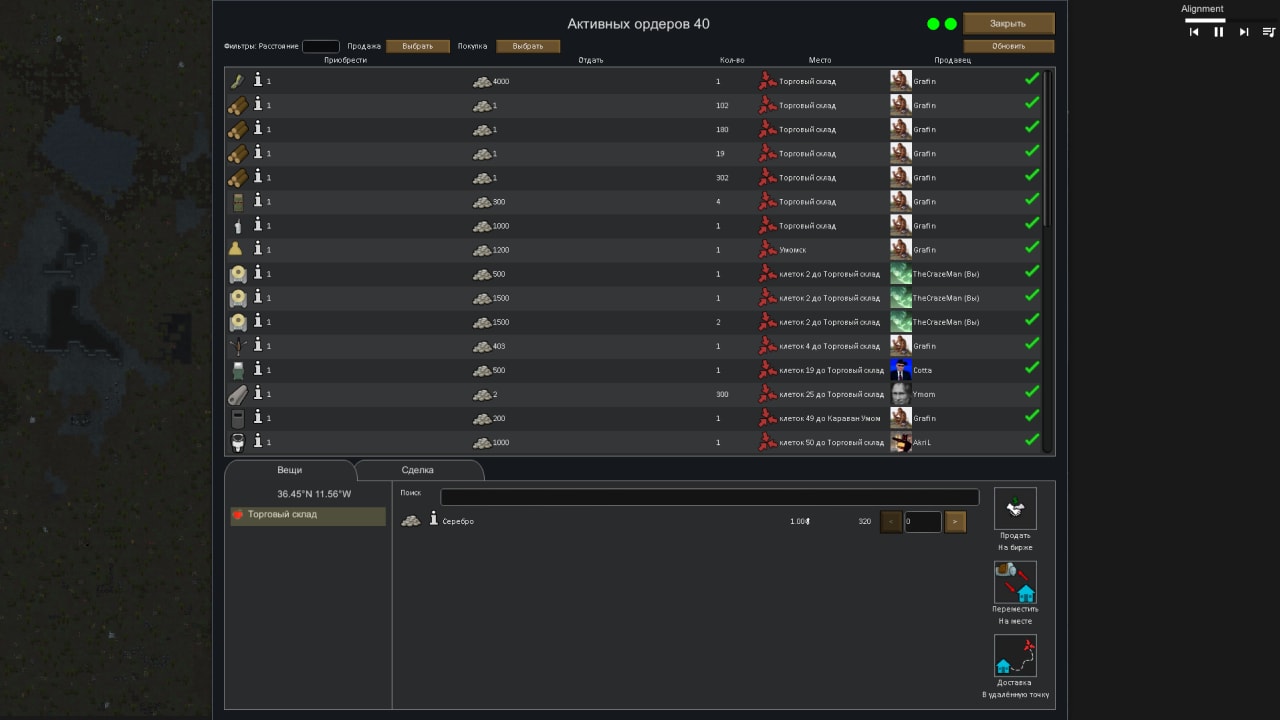The image size is (1280, 720).
Task: Click the Продать на бирже handshake icon
Action: (1015, 508)
